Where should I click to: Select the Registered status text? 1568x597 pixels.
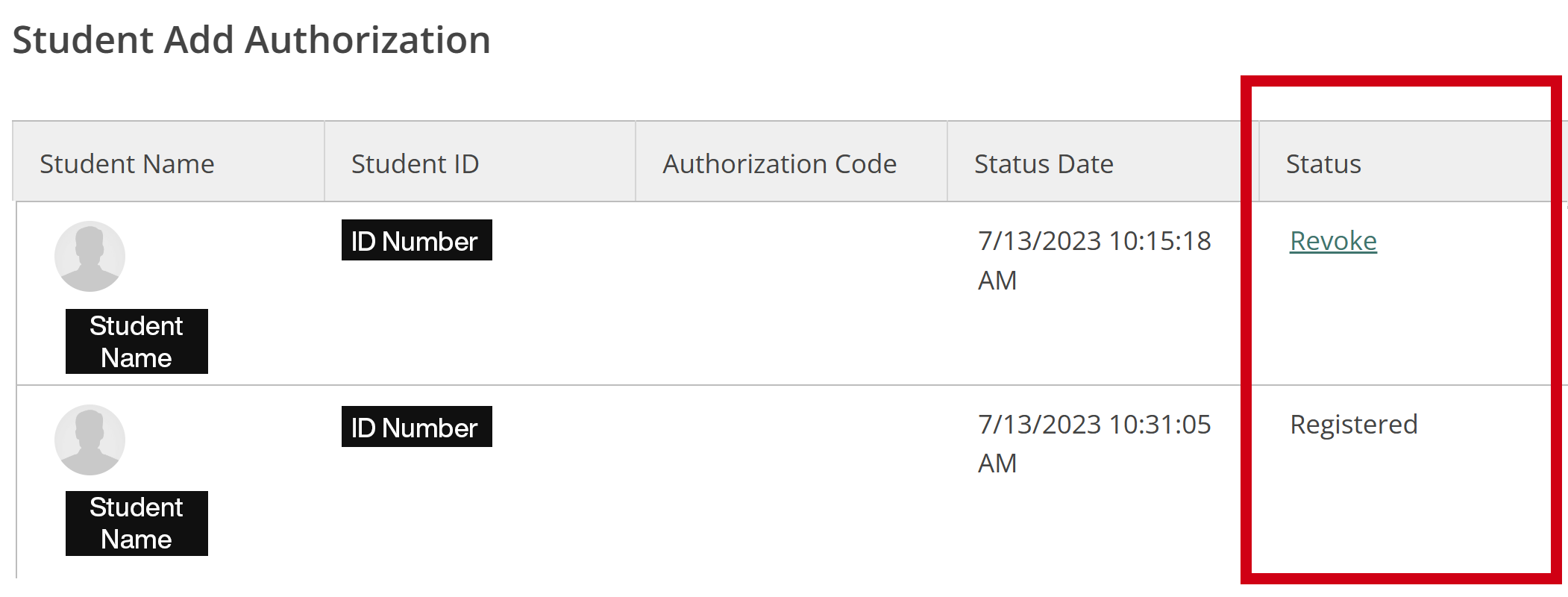[x=1353, y=425]
